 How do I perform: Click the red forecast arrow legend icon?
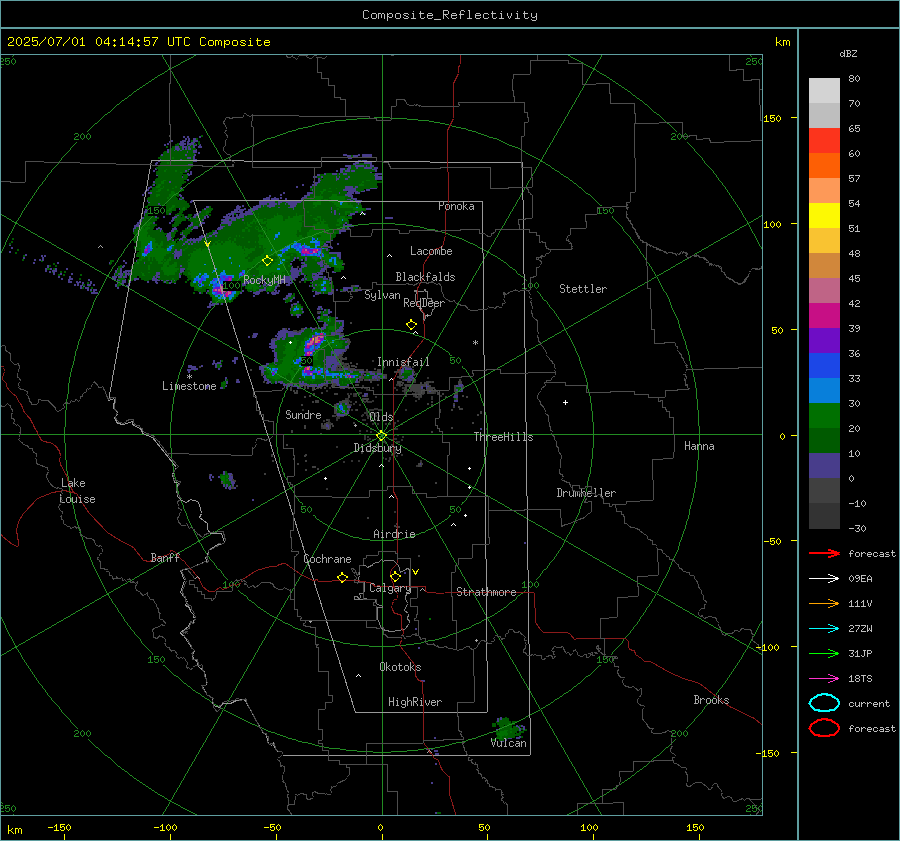[824, 553]
